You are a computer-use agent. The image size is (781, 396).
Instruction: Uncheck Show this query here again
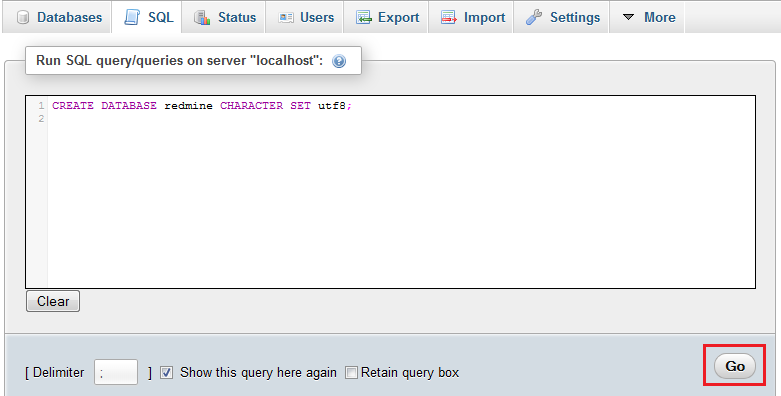click(167, 373)
